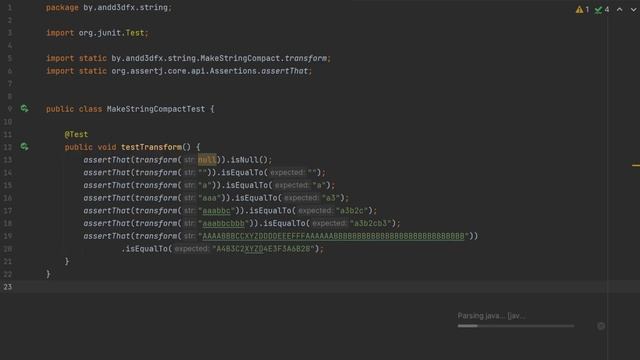
Task: Run MakeStringCompactTest class gutter icon
Action: (24, 109)
